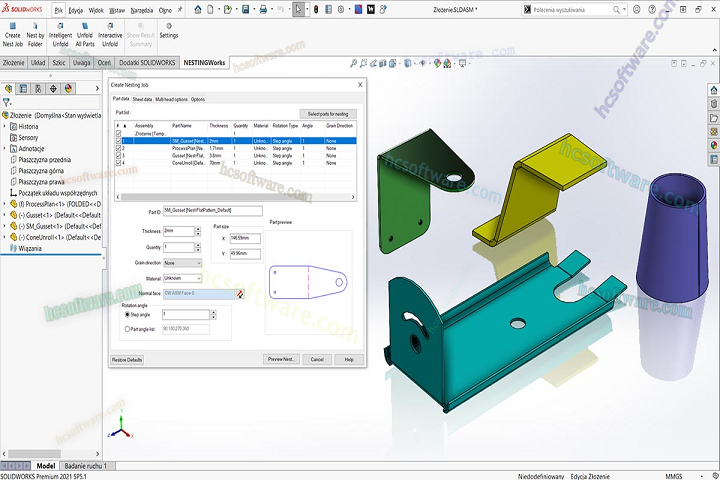Open the Narzędzia menu
The image size is (720, 480).
(144, 9)
